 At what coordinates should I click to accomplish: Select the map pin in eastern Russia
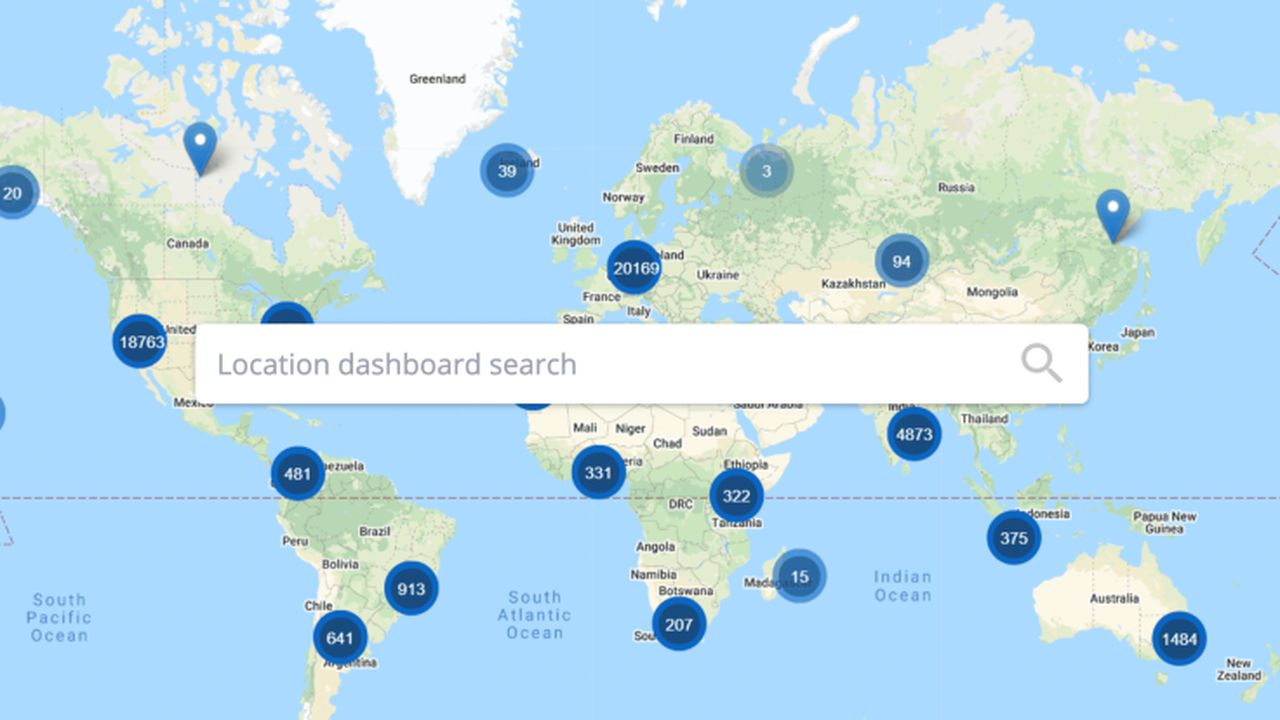pyautogui.click(x=1112, y=213)
